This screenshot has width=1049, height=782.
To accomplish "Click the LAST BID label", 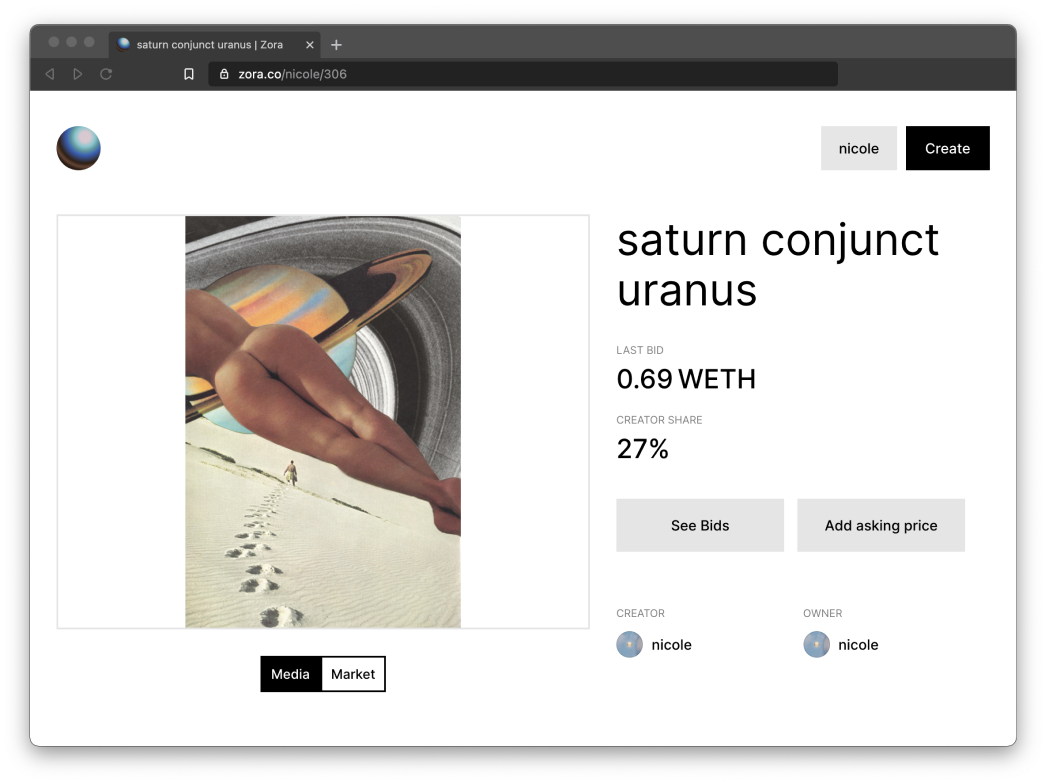I will 640,350.
